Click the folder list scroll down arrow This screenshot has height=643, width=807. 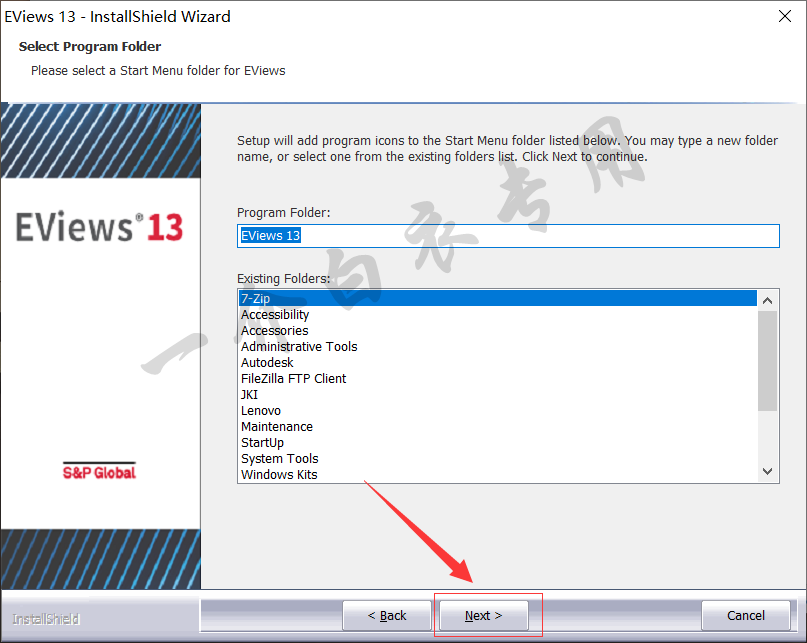point(767,471)
